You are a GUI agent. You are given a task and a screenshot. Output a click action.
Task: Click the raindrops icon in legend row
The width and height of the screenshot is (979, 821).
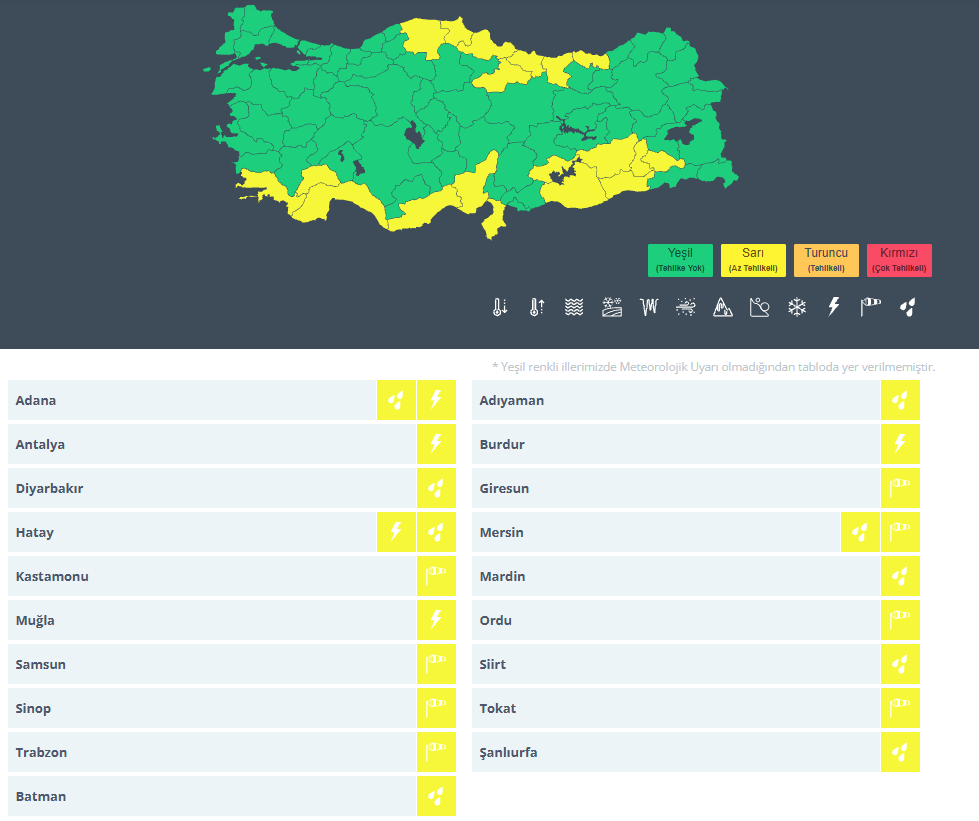pos(908,307)
